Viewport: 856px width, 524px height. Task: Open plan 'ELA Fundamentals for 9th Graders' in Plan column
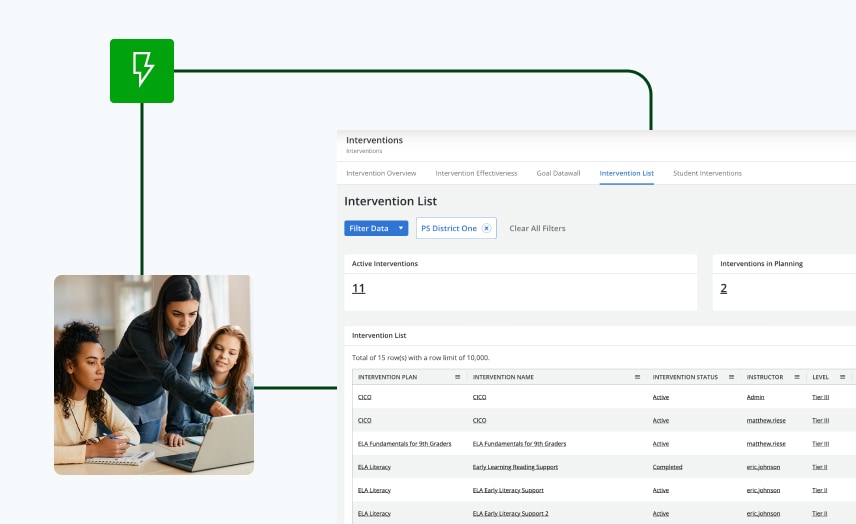pos(405,444)
